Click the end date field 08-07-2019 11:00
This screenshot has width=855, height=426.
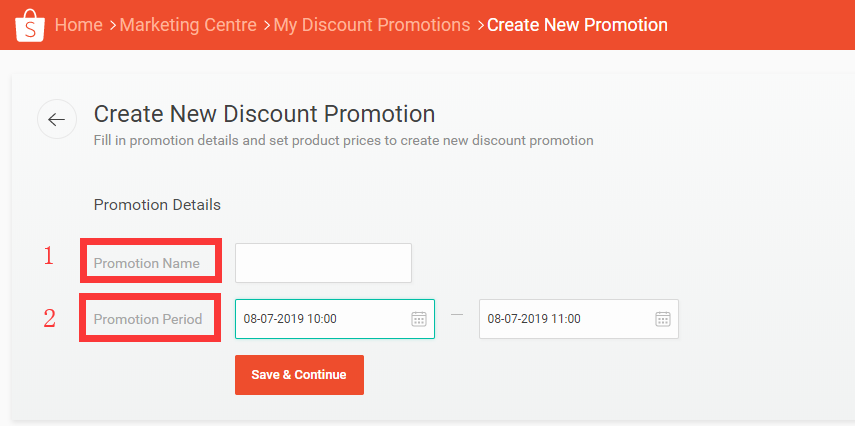[x=565, y=319]
